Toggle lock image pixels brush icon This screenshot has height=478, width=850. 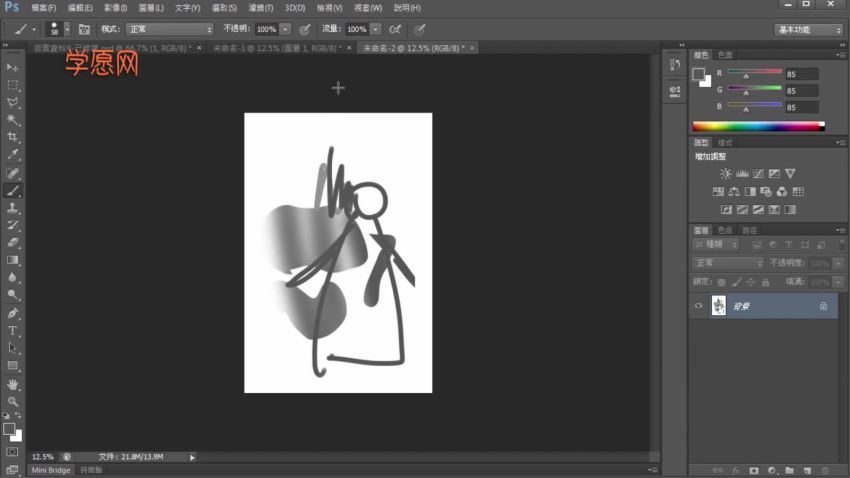[x=736, y=282]
